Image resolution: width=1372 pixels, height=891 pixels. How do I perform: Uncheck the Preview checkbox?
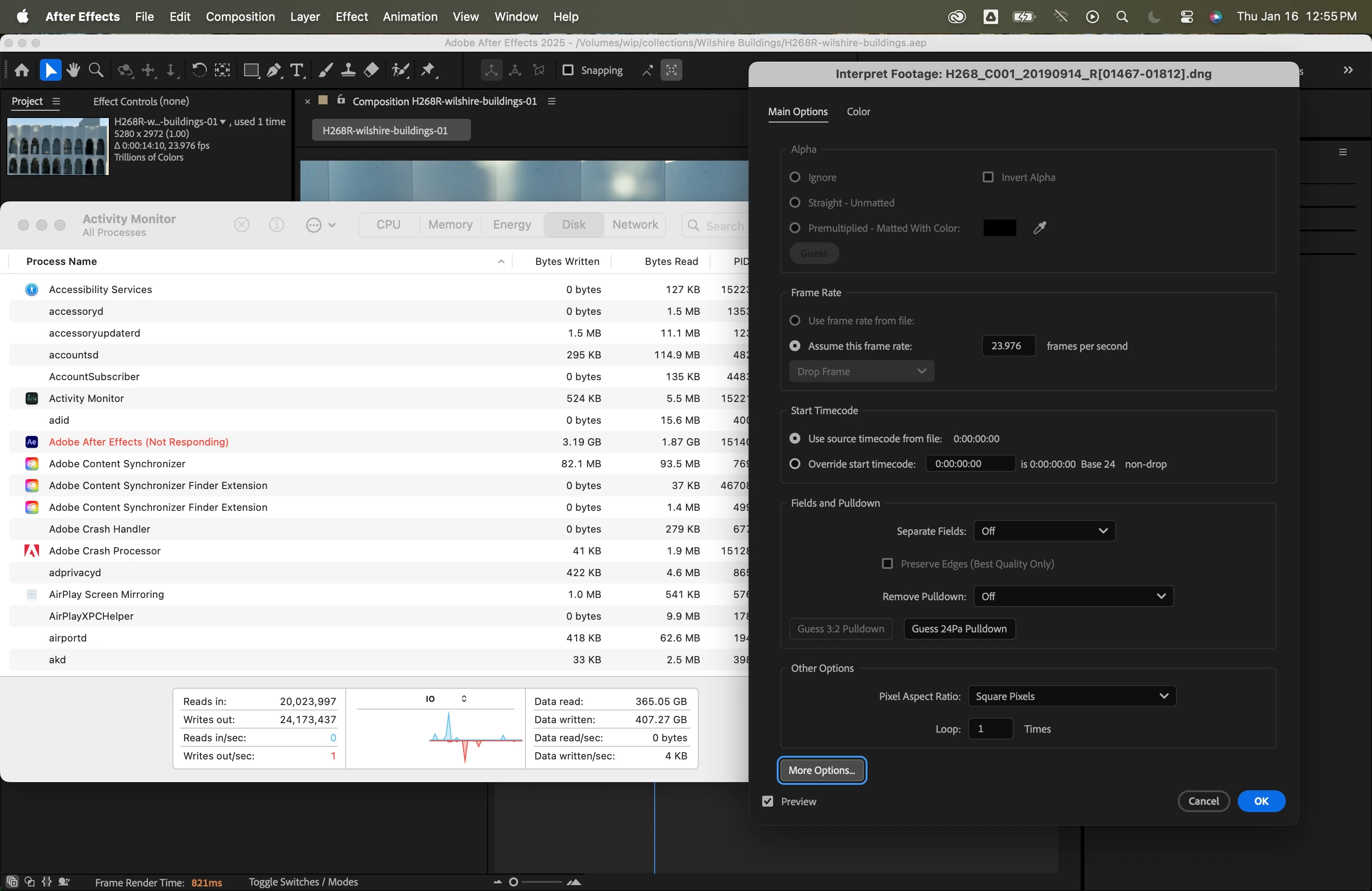point(768,801)
